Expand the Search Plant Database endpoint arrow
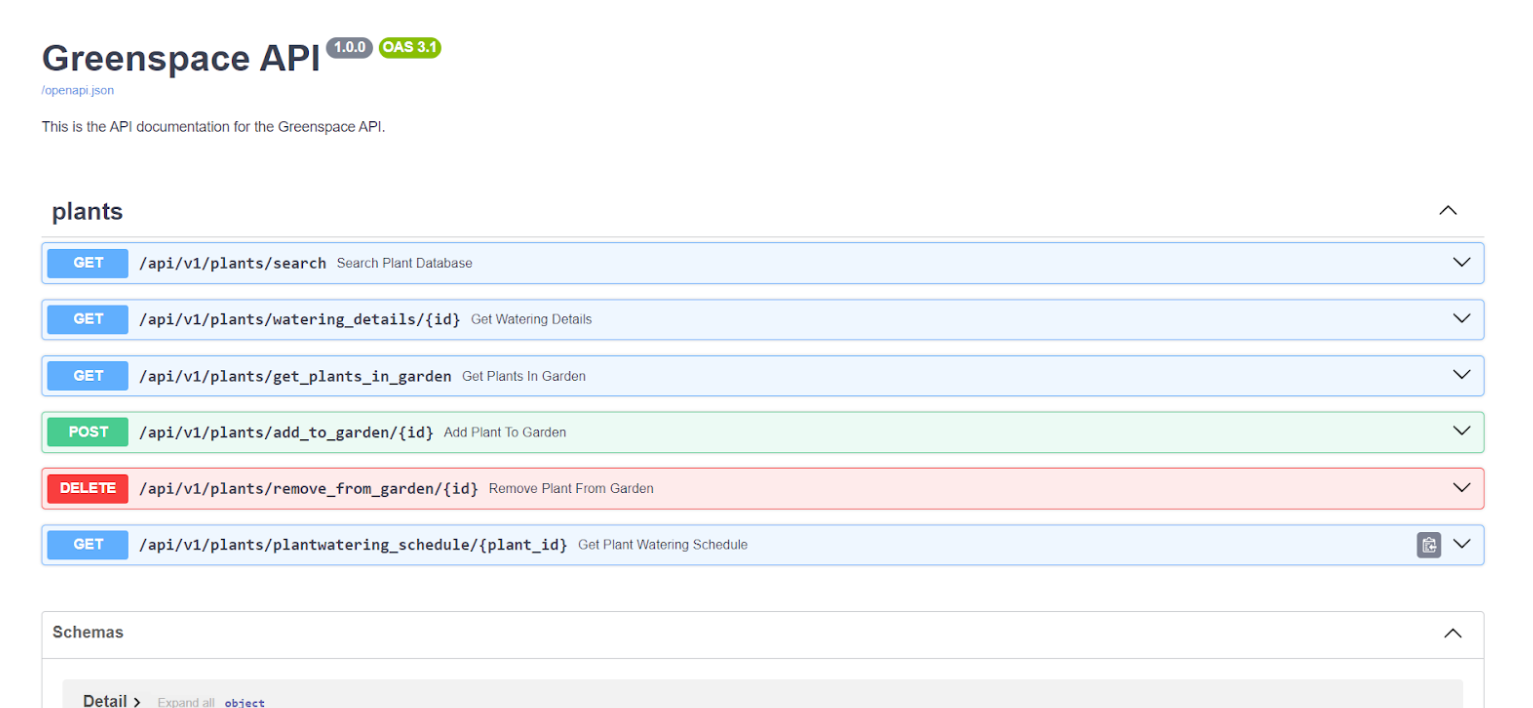 coord(1461,263)
